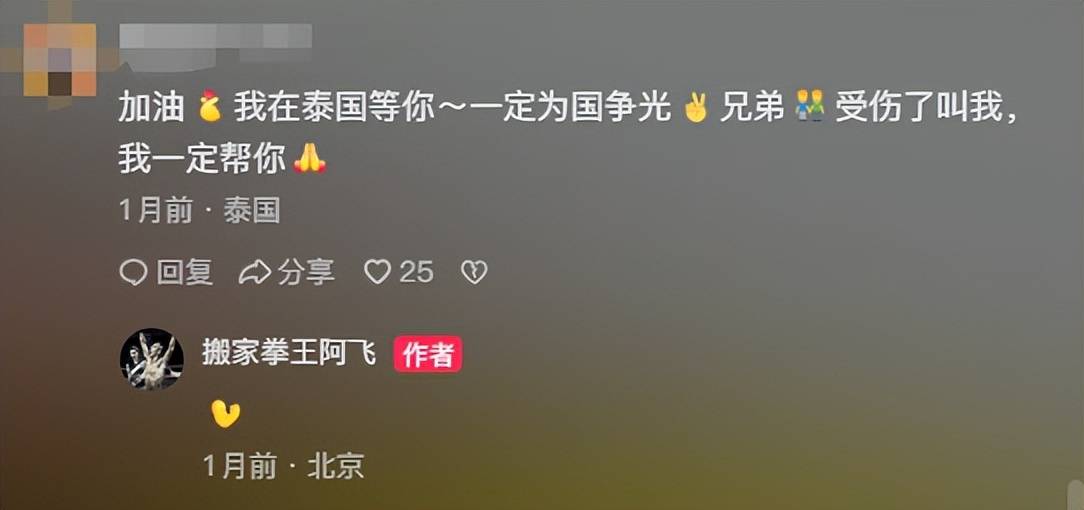Click the yellow heart emoji reply
1084x510 pixels.
(225, 414)
